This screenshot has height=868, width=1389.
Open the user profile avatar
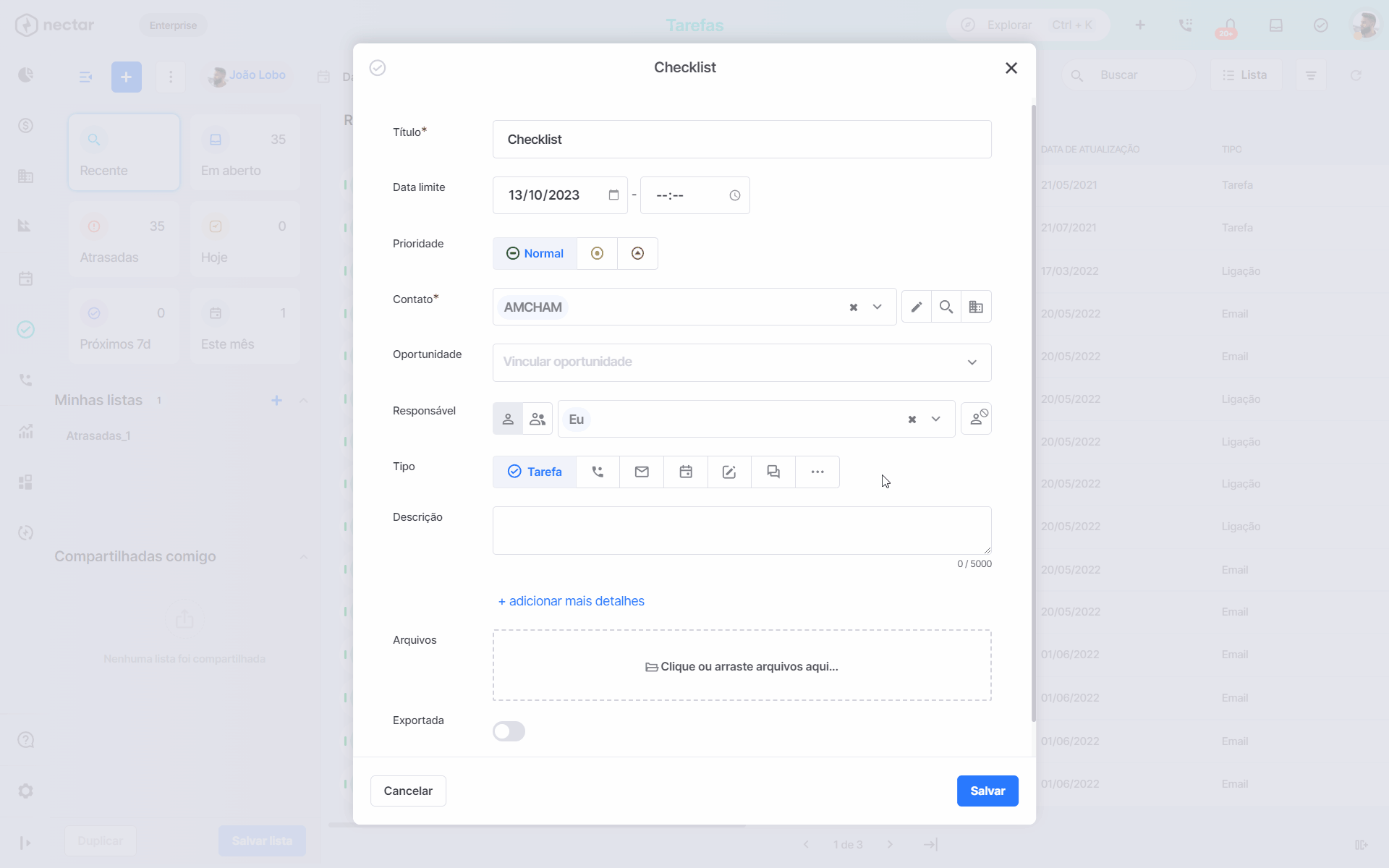pos(1365,25)
